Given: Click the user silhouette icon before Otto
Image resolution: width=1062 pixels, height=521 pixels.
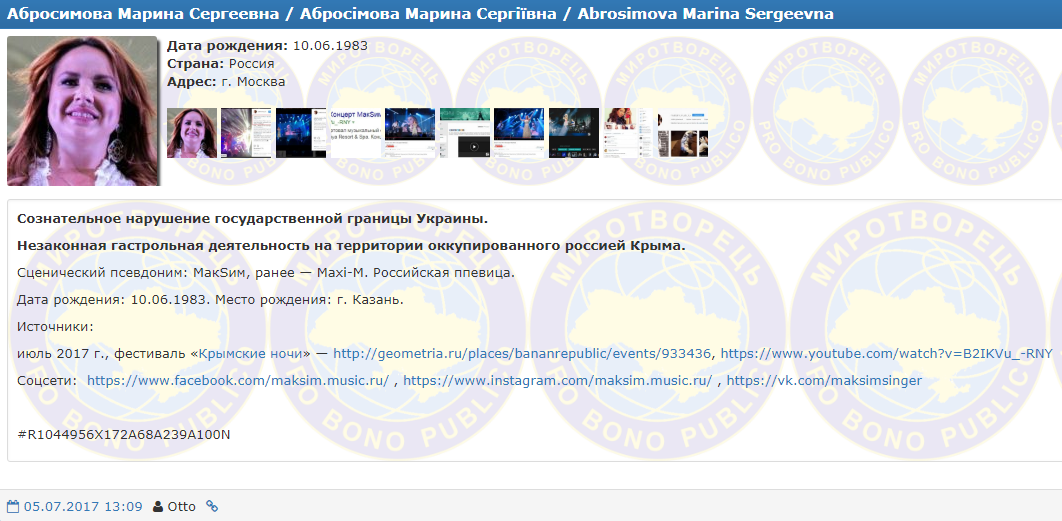Looking at the screenshot, I should pos(158,506).
